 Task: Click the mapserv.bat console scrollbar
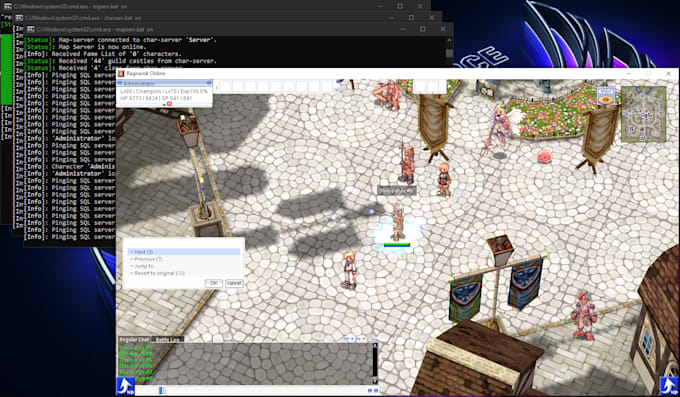coord(449,52)
